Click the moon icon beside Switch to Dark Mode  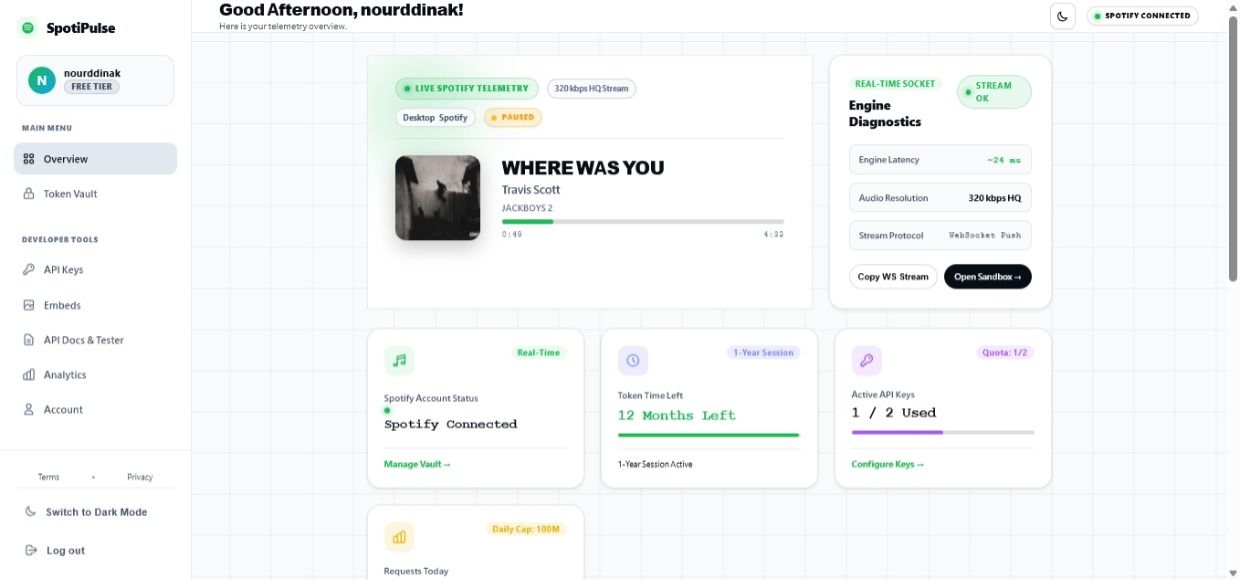pyautogui.click(x=30, y=512)
